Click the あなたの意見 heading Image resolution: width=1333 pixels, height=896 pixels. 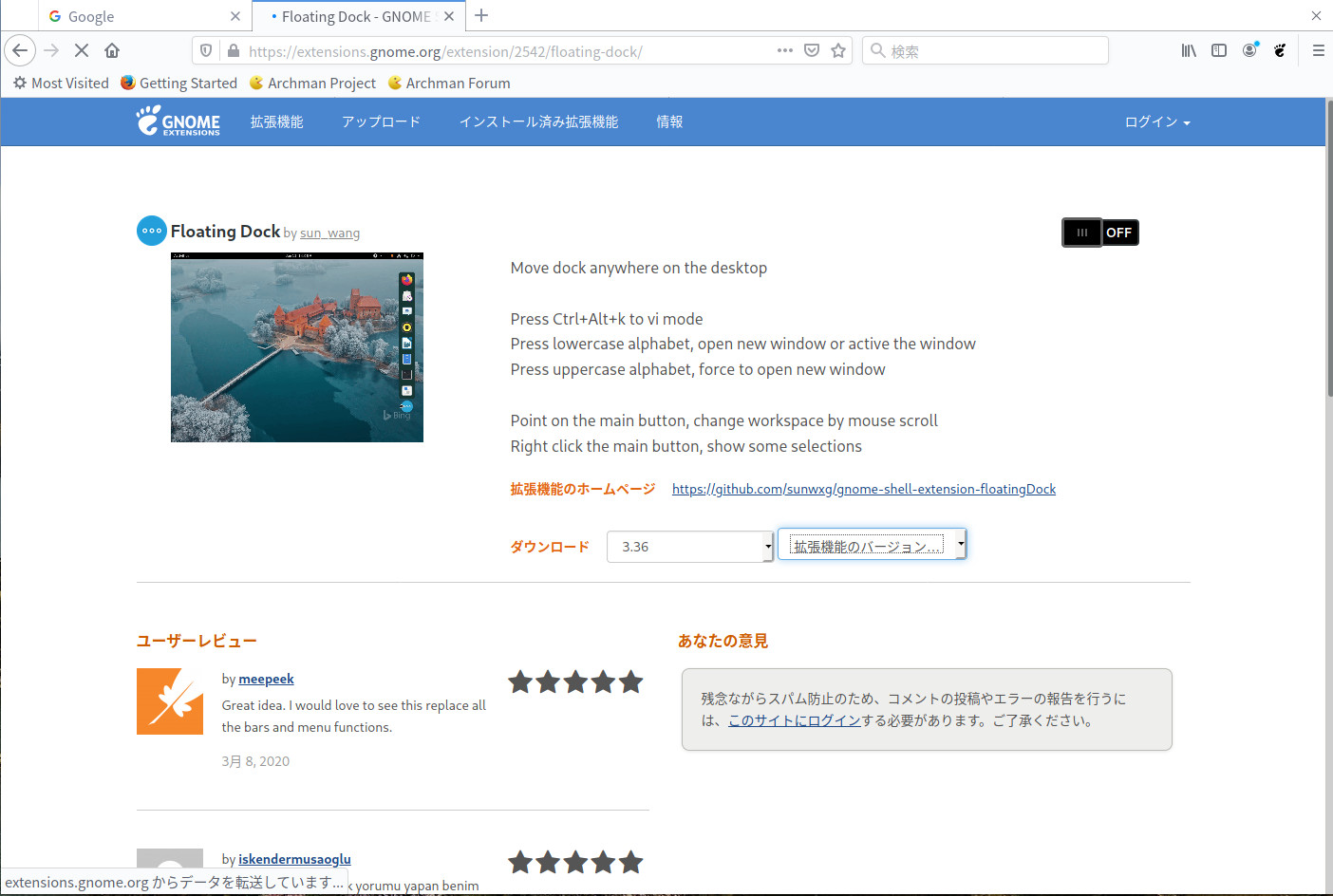[x=723, y=641]
